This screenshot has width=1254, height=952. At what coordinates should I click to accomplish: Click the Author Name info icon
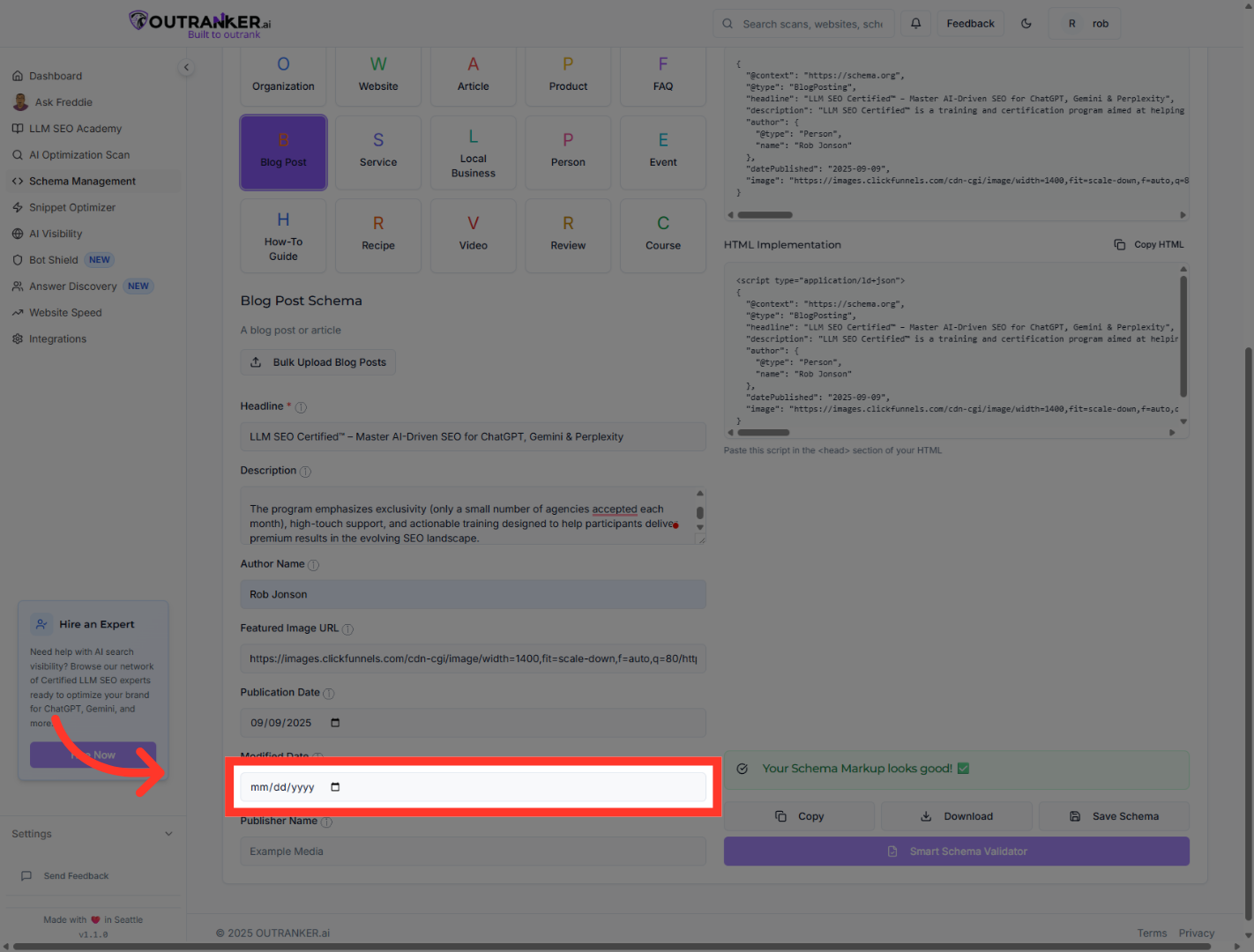tap(313, 565)
